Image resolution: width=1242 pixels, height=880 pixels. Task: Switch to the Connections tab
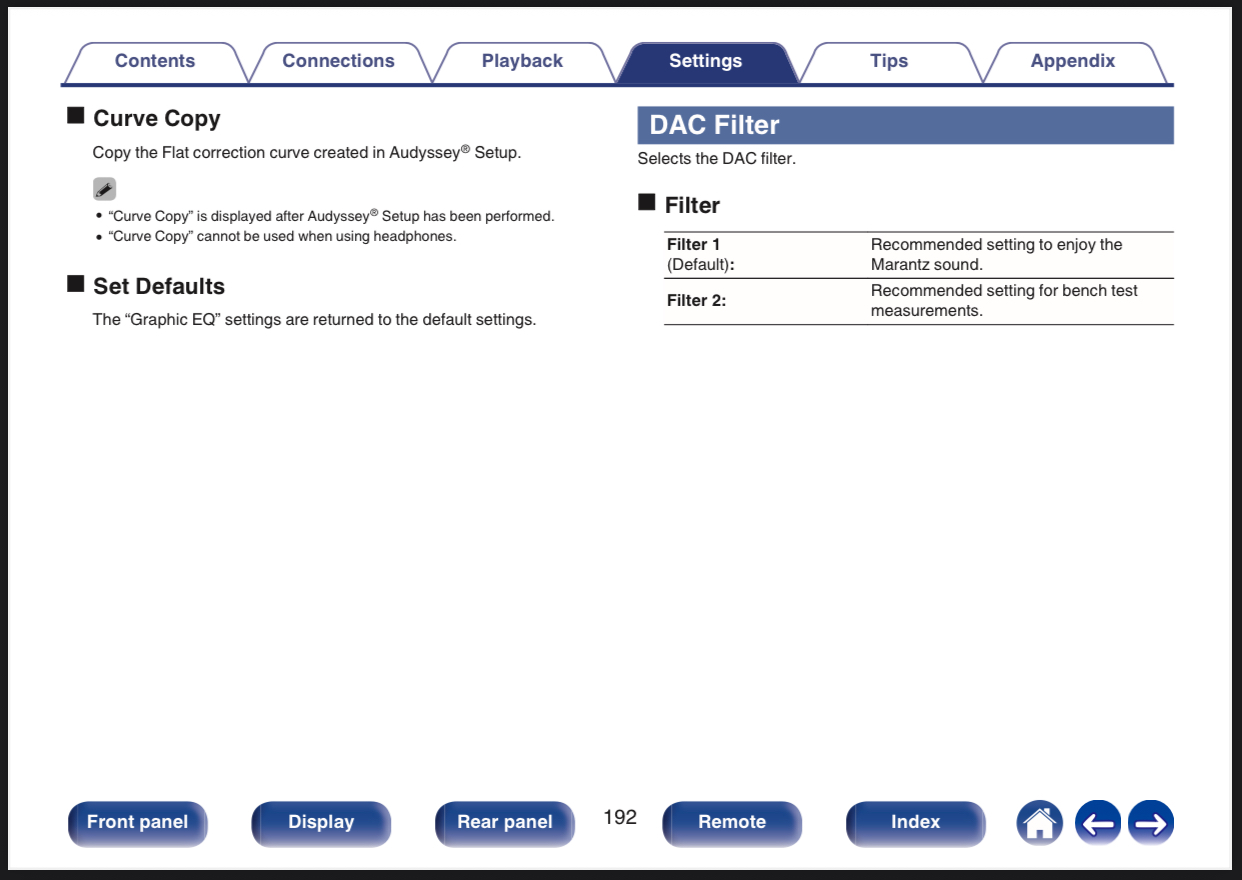[x=338, y=62]
